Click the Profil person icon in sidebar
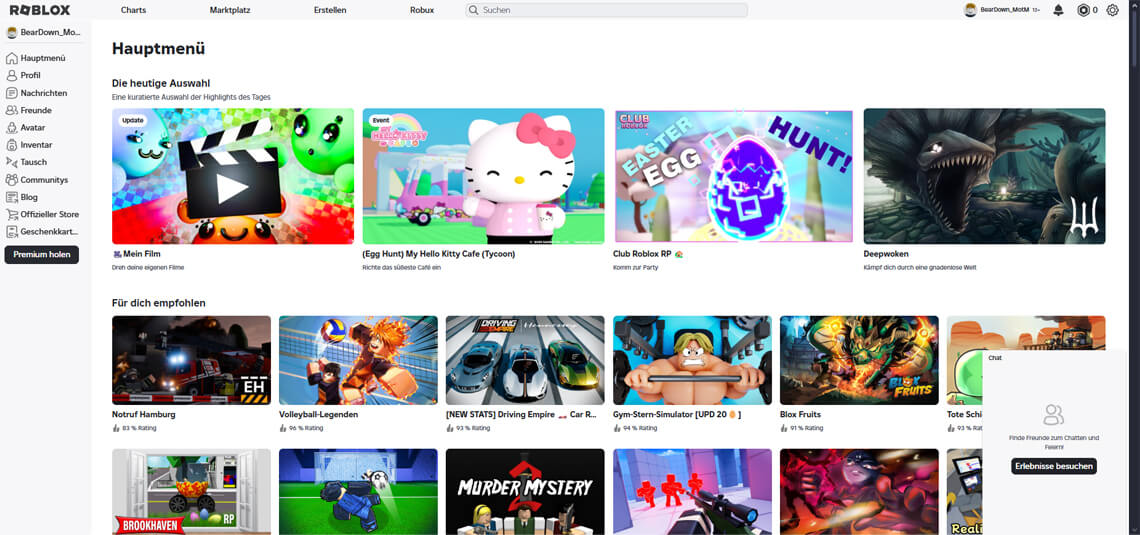 [12, 76]
